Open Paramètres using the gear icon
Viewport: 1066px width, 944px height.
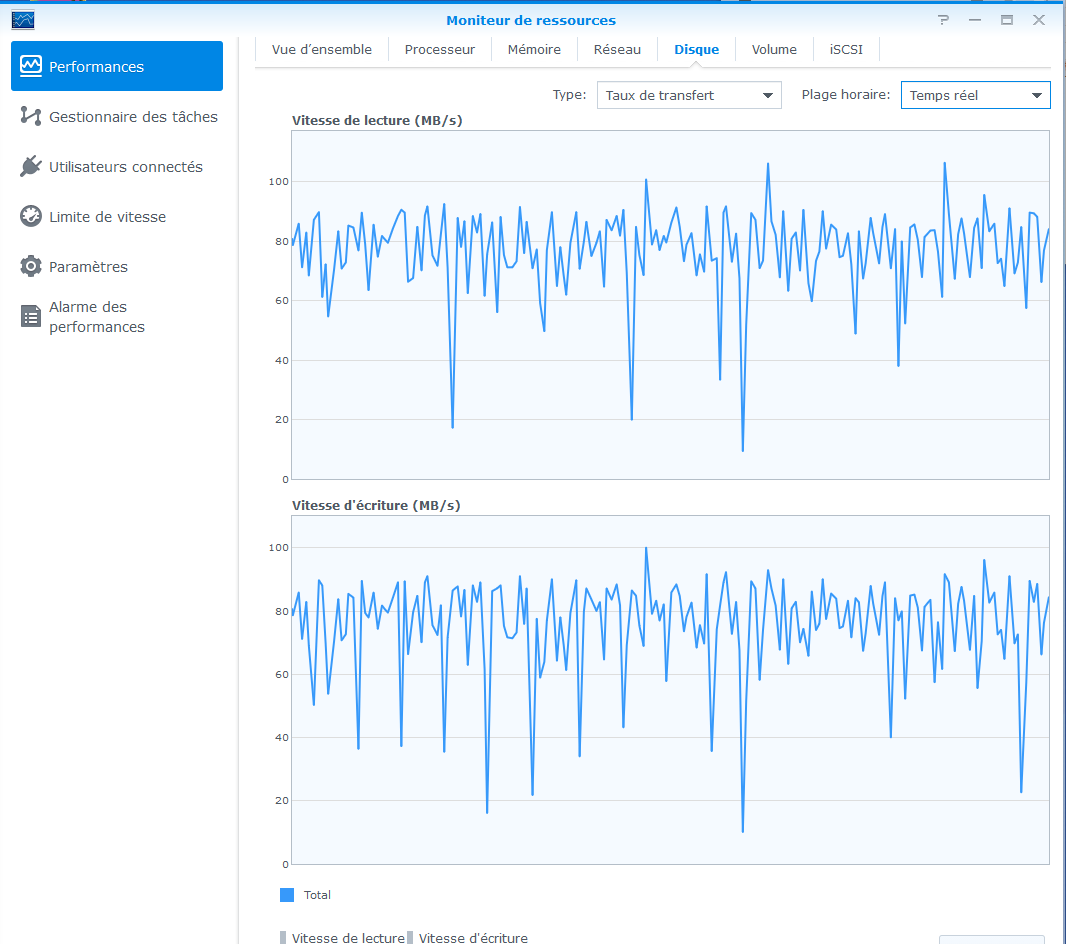point(31,267)
